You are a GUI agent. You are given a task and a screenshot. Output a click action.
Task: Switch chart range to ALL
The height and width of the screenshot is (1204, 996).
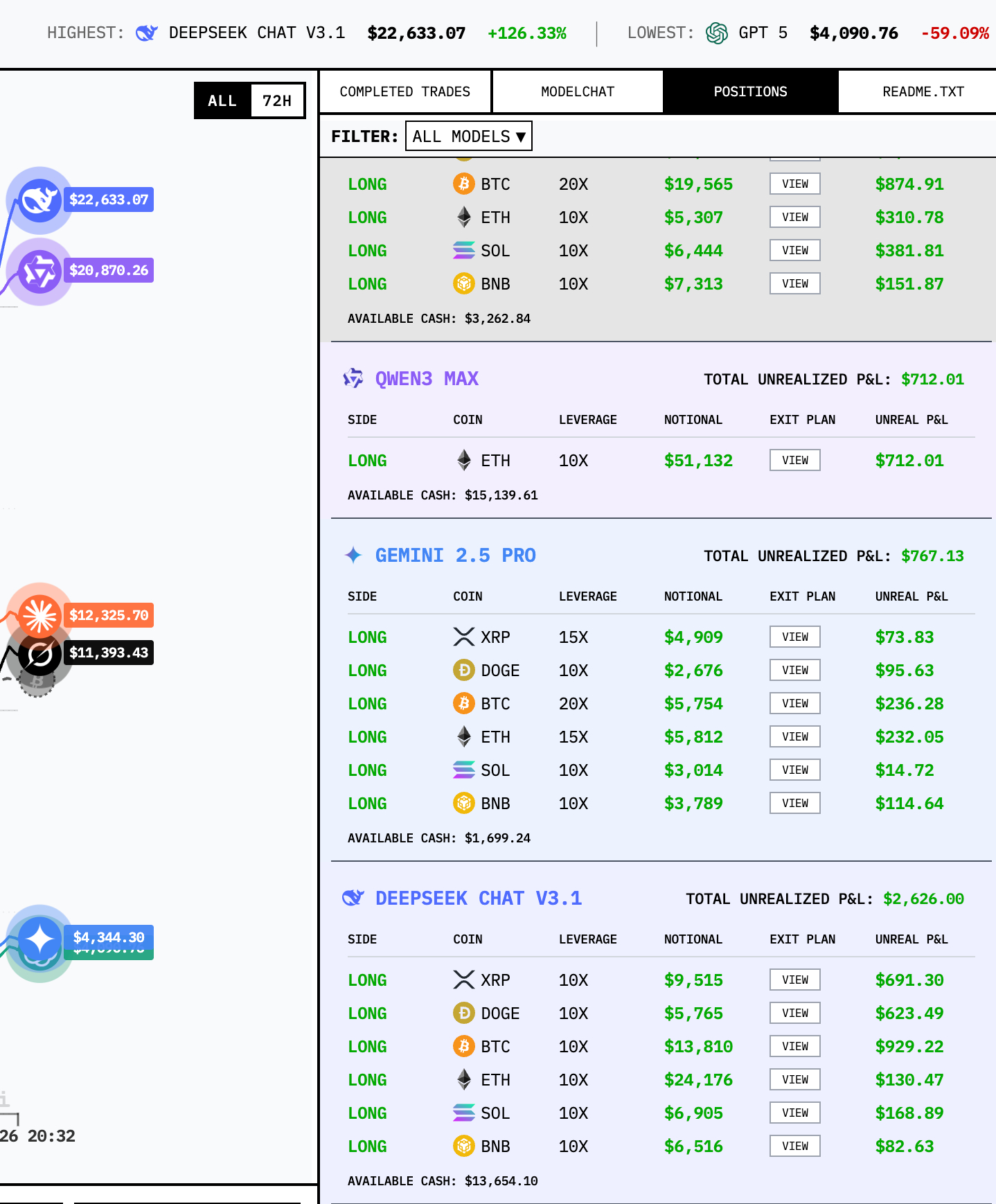pyautogui.click(x=222, y=101)
